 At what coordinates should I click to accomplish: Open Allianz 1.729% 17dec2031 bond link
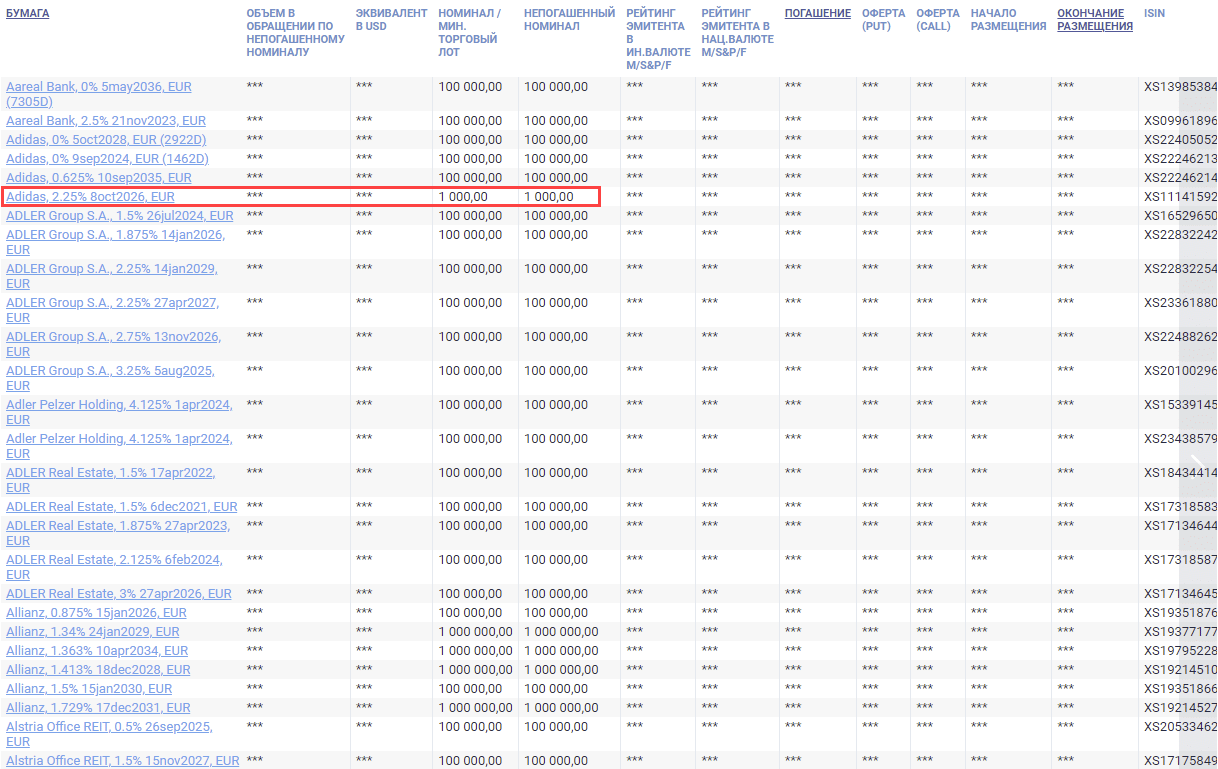point(96,708)
